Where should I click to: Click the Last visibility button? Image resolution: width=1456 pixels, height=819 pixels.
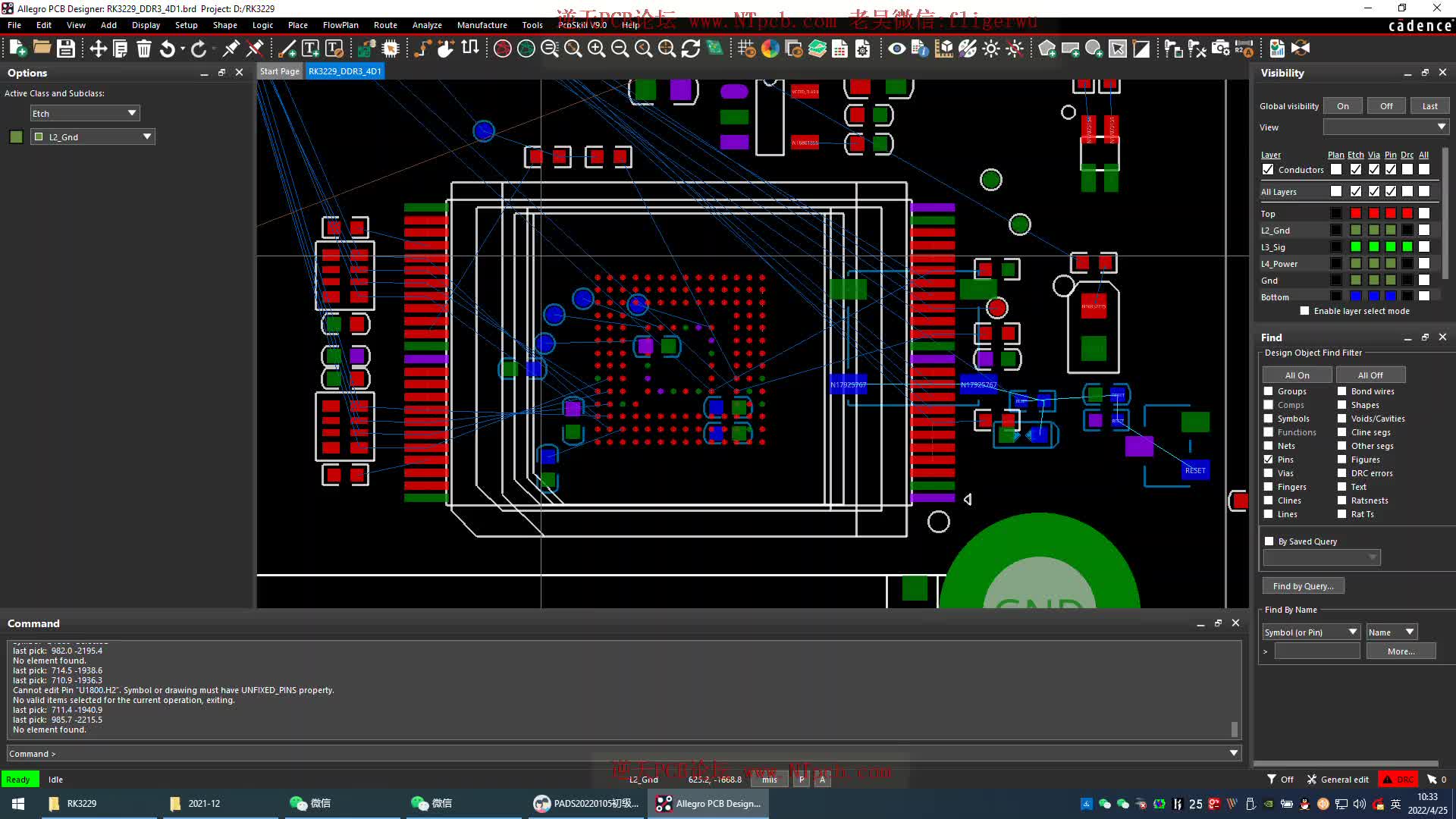click(x=1429, y=106)
